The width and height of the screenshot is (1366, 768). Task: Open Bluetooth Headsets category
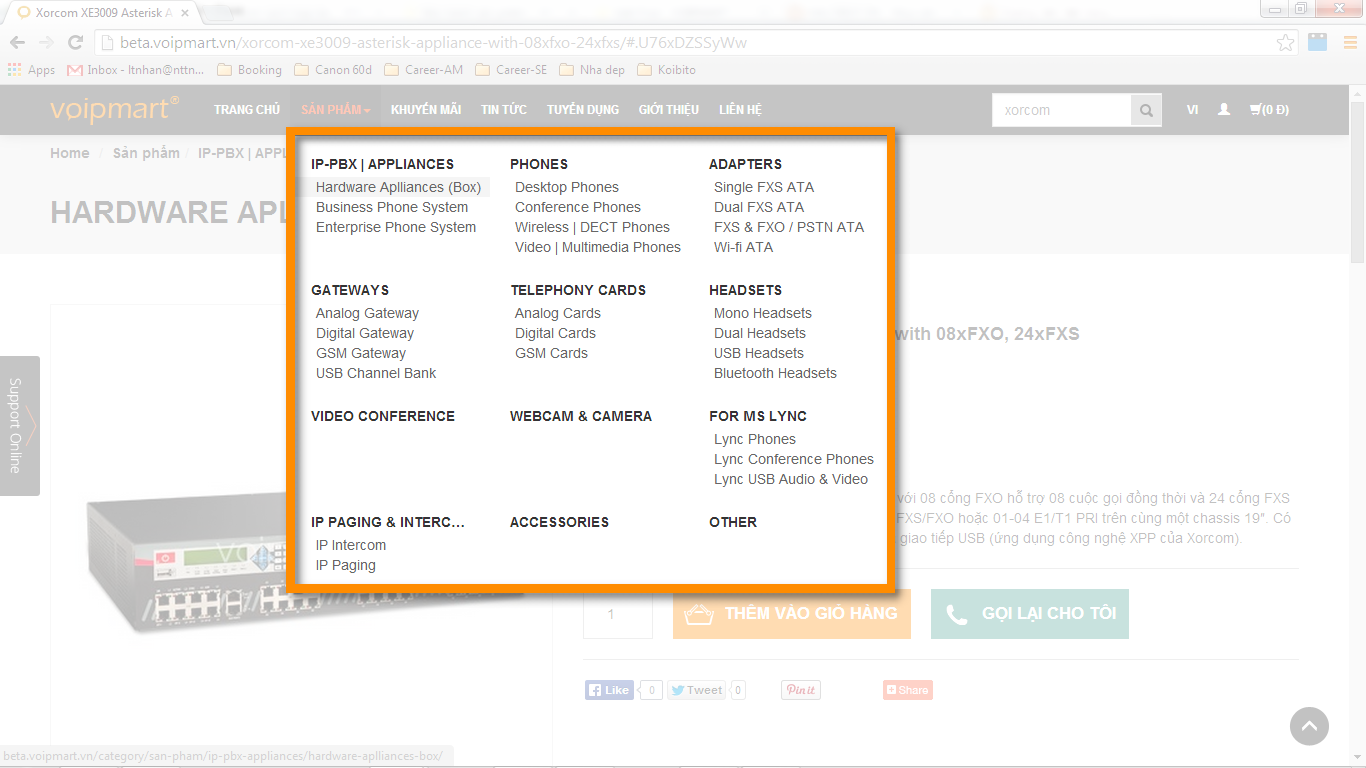[x=775, y=373]
